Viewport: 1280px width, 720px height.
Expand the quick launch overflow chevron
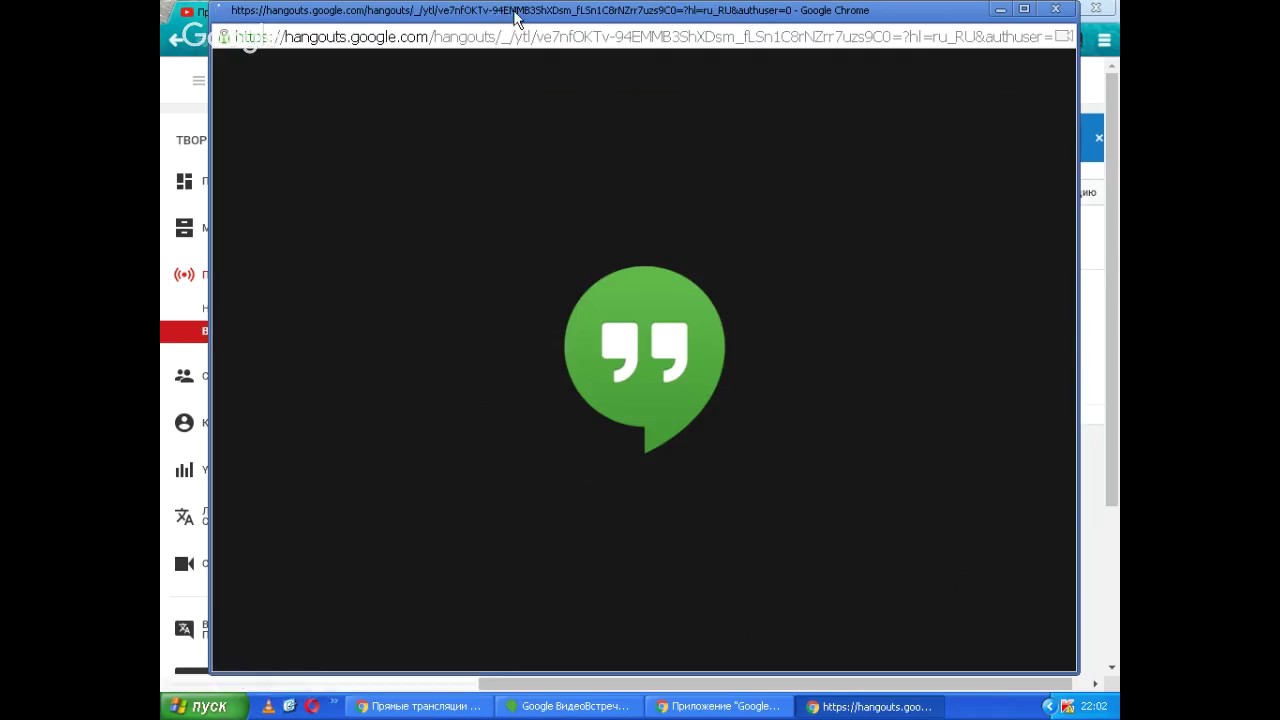pyautogui.click(x=334, y=702)
